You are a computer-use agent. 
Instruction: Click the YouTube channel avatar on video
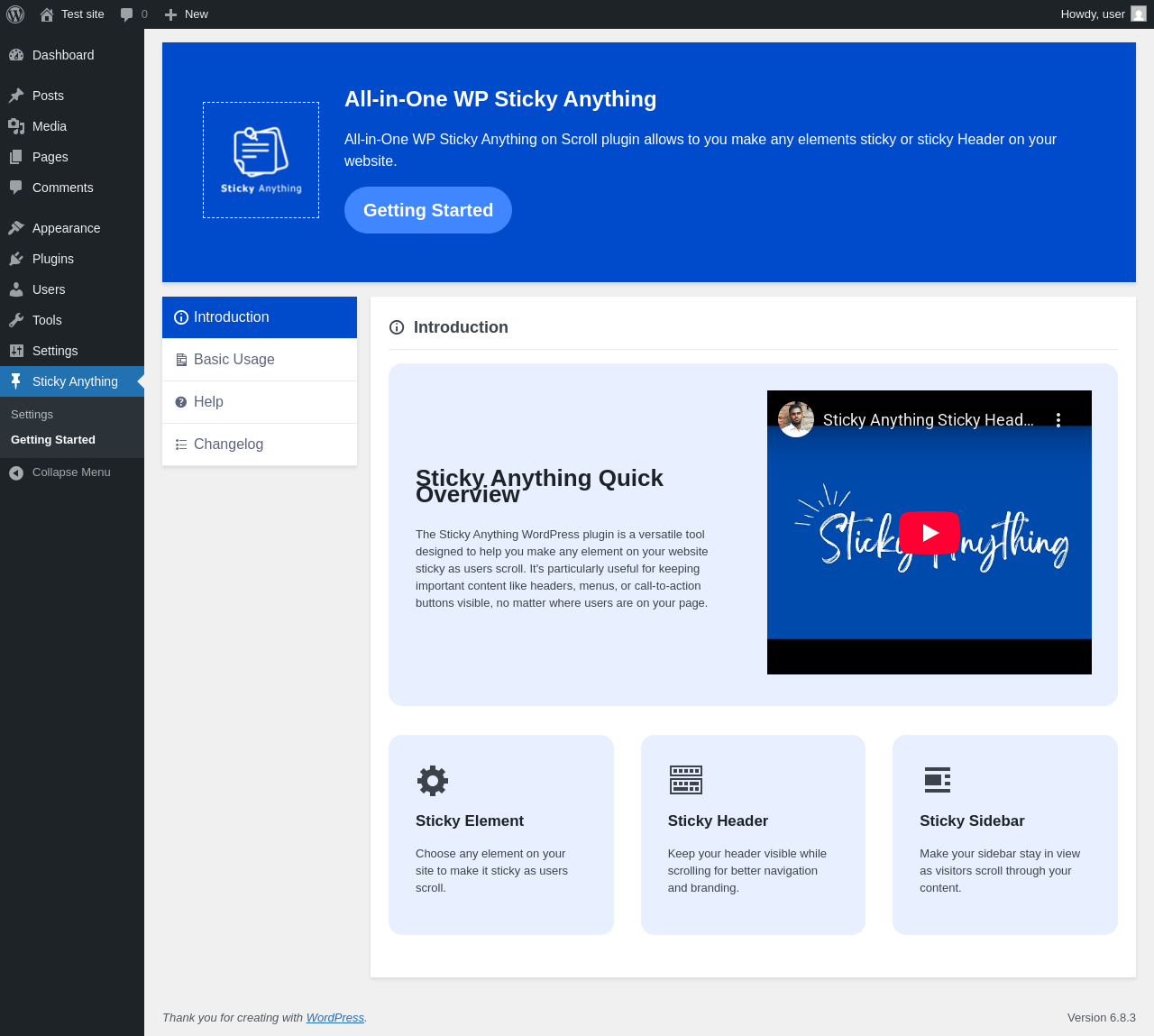click(796, 419)
